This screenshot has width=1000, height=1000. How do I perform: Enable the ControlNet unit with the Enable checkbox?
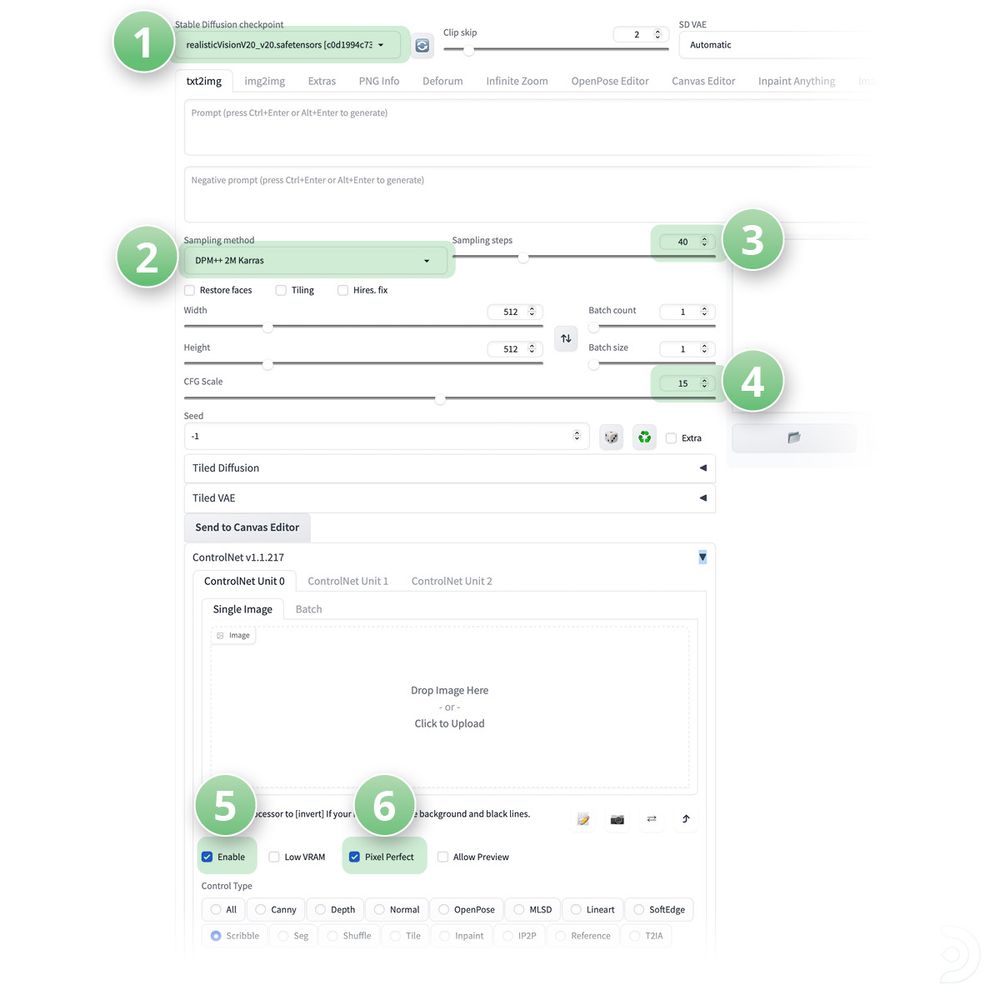[208, 856]
